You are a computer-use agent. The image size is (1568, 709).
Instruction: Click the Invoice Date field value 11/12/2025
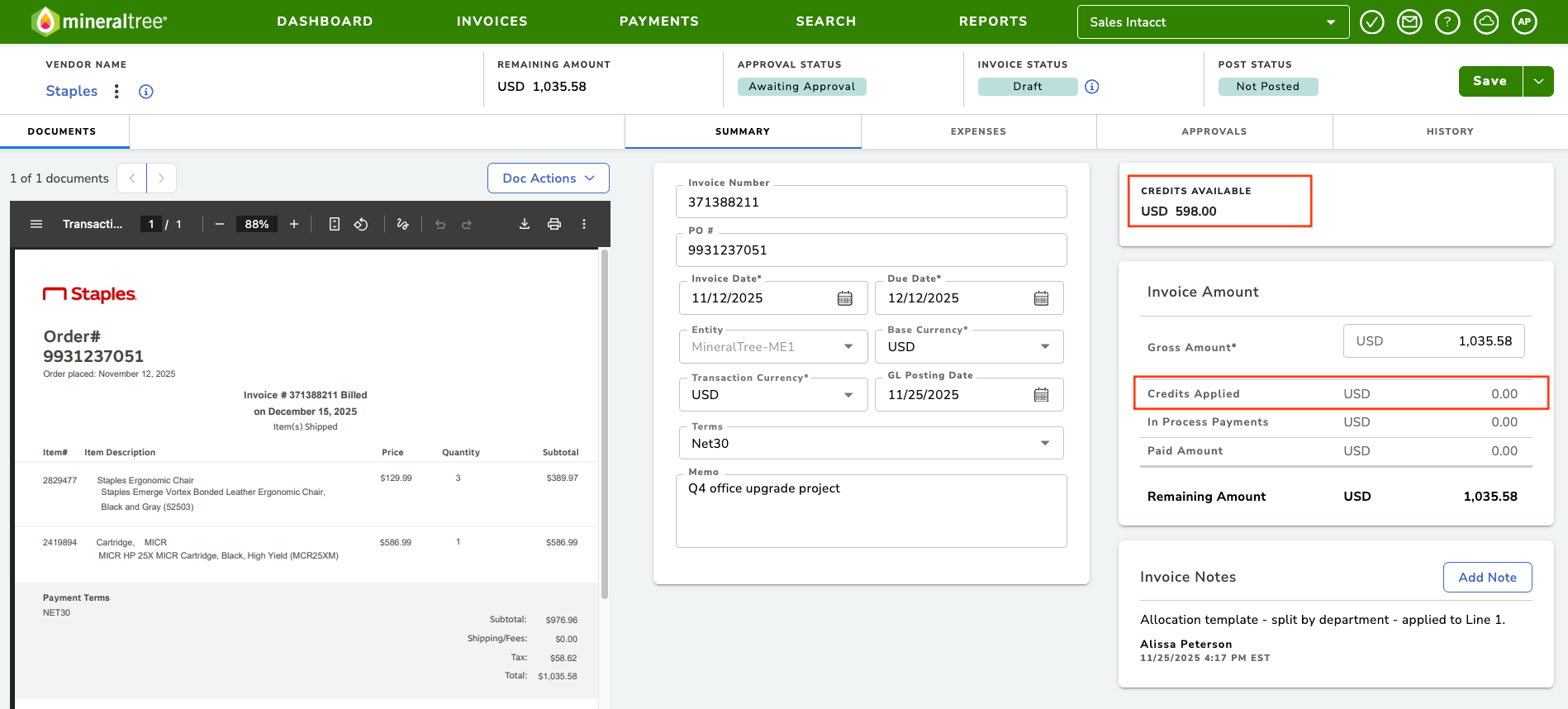click(727, 298)
